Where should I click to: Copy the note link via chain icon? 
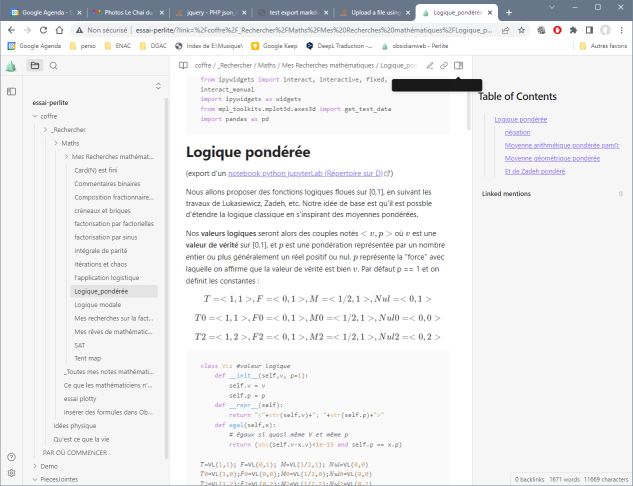(444, 65)
